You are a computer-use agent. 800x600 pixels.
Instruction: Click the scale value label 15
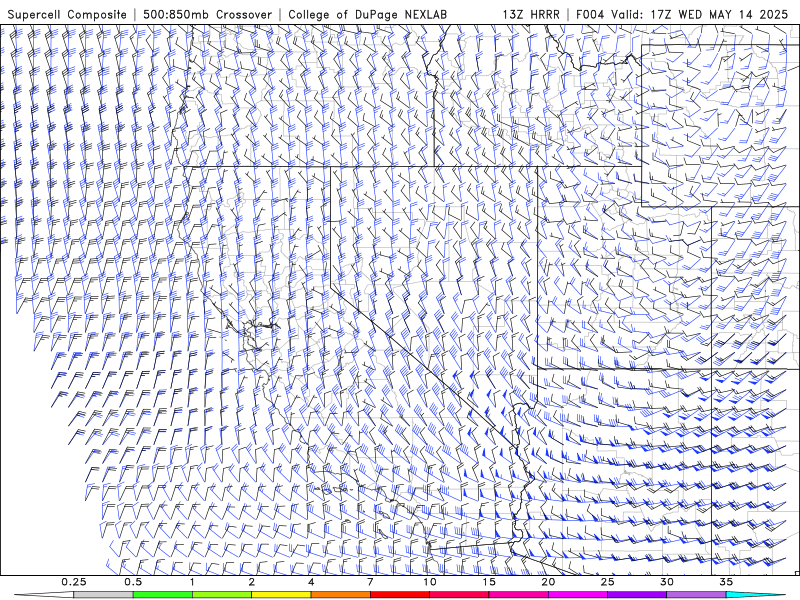pyautogui.click(x=489, y=582)
